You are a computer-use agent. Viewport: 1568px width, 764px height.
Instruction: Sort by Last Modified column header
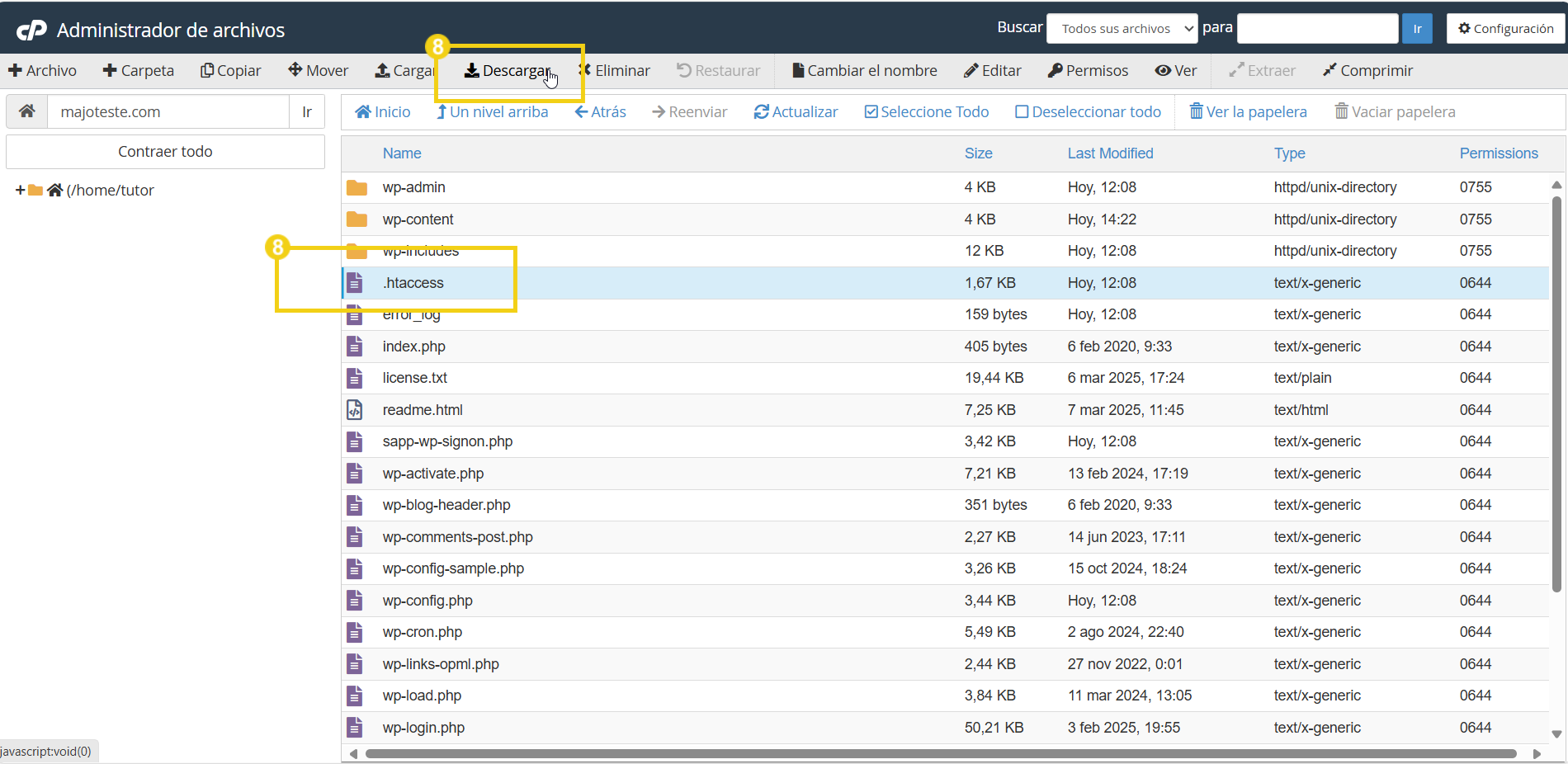click(x=1111, y=153)
